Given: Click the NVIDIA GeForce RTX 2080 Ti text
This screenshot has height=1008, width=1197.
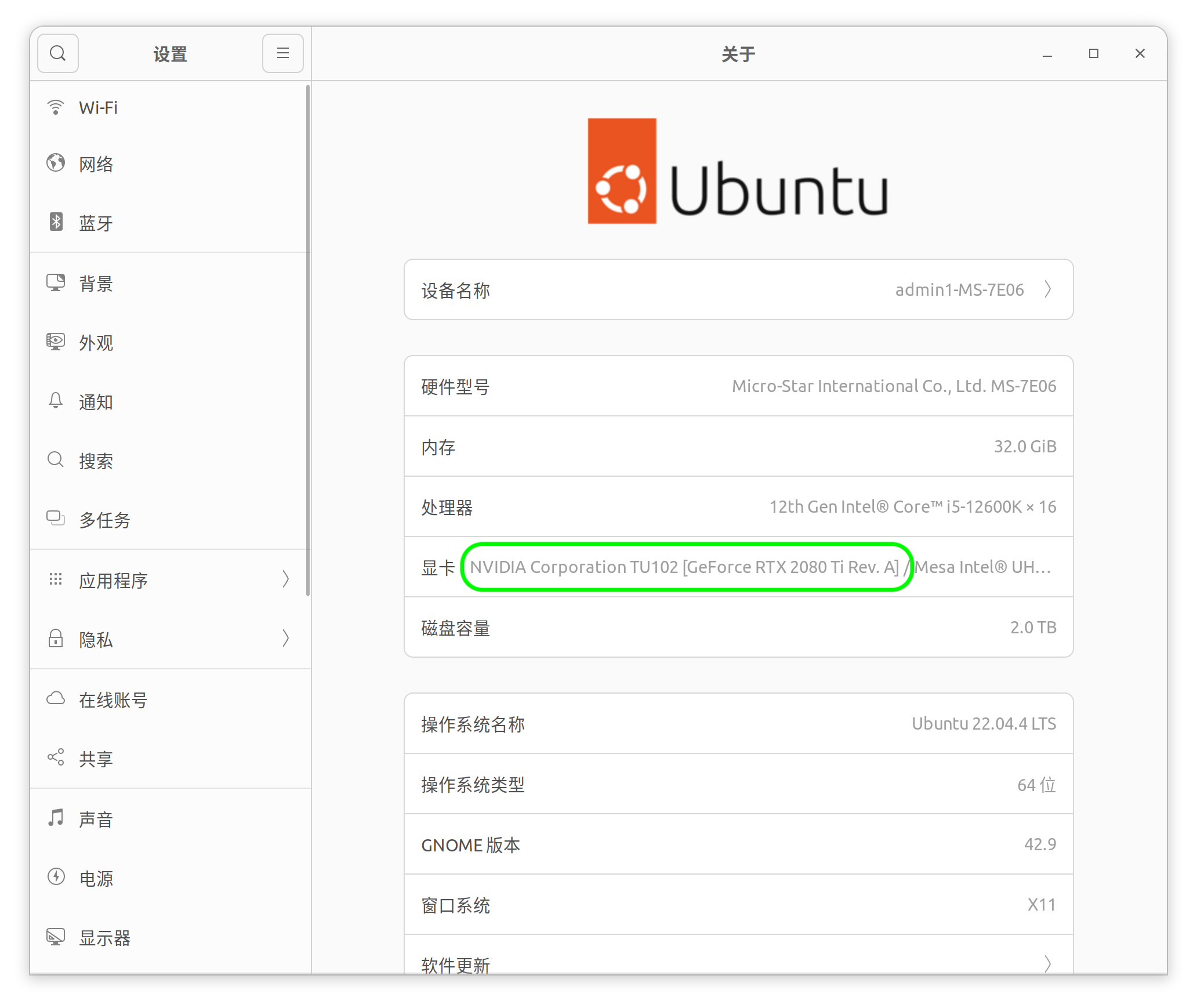Looking at the screenshot, I should click(685, 567).
